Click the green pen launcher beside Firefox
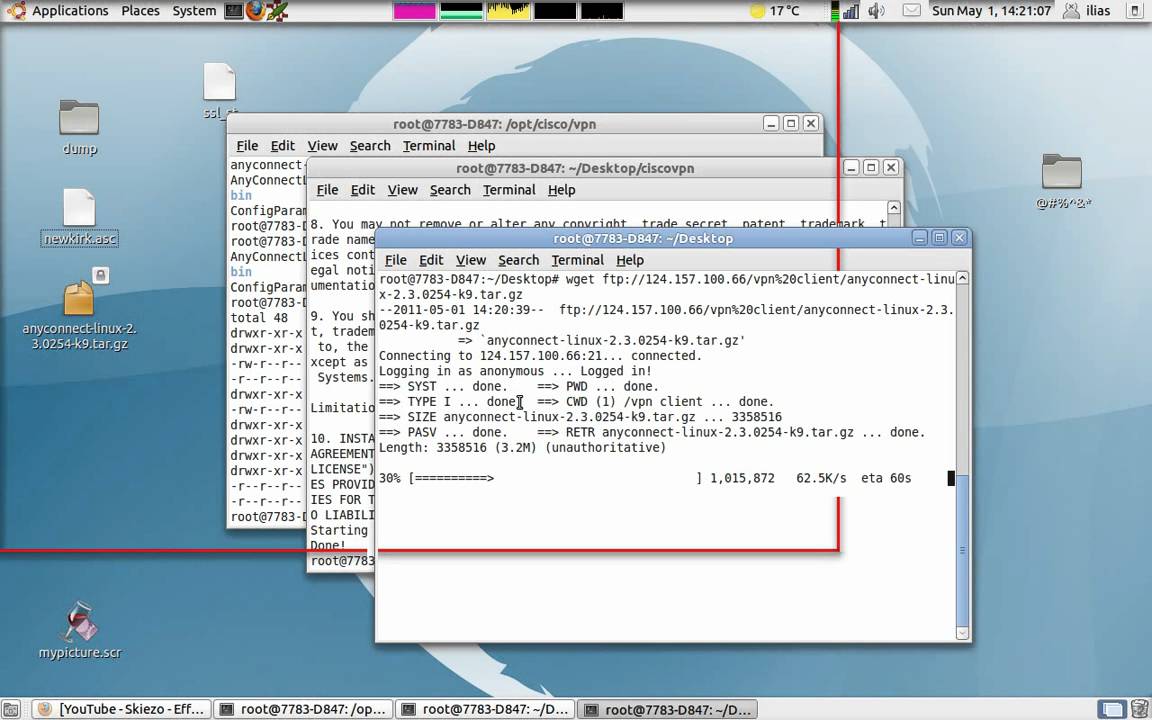This screenshot has height=720, width=1152. [277, 11]
